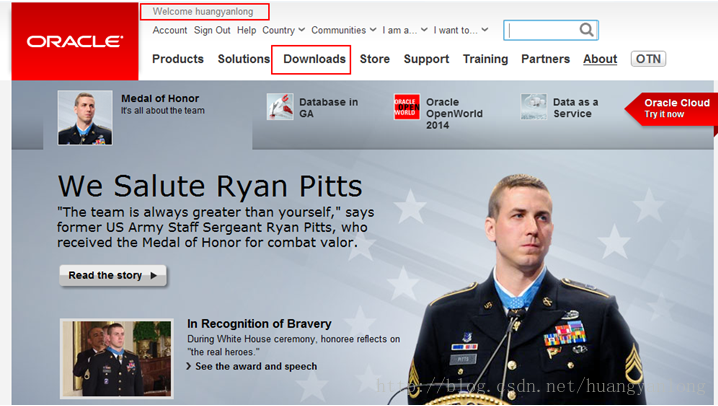718x406 pixels.
Task: Click the Data as a Service text link
Action: pos(576,108)
